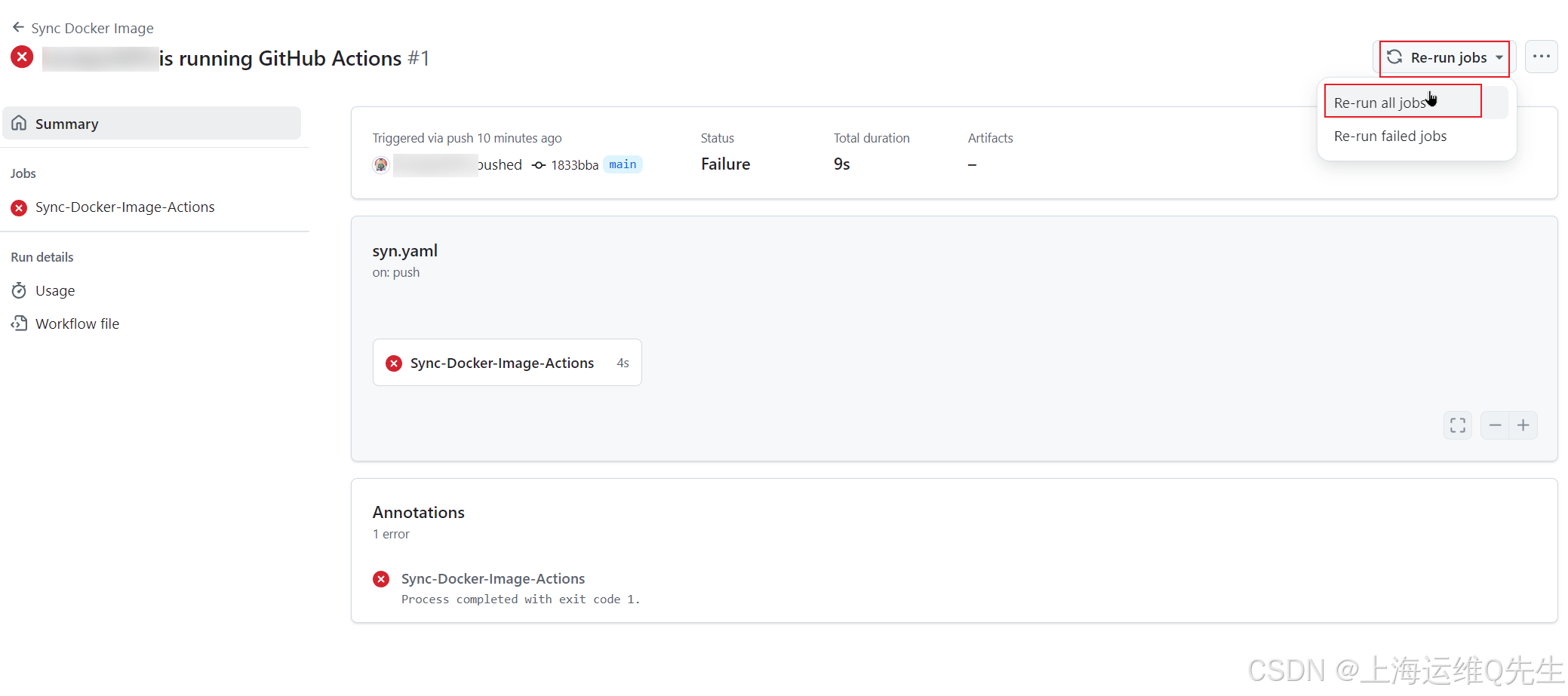Click the Failure status text
Viewport: 1568px width, 696px height.
click(725, 164)
